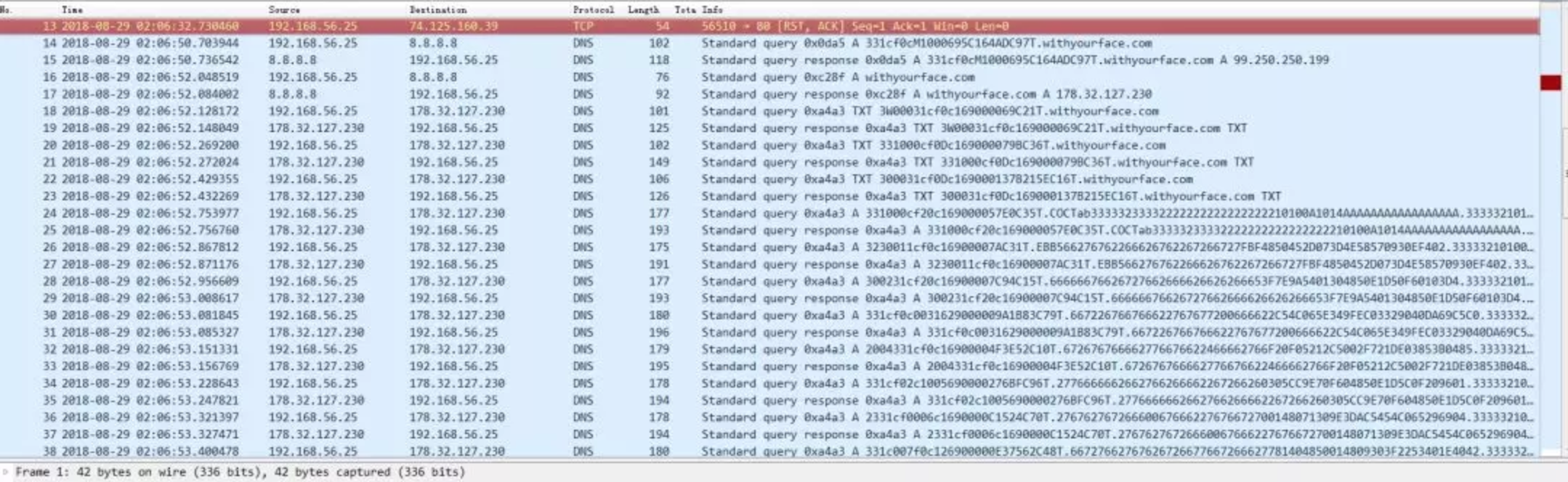Sort by the Length column header
1568x482 pixels.
click(x=643, y=10)
